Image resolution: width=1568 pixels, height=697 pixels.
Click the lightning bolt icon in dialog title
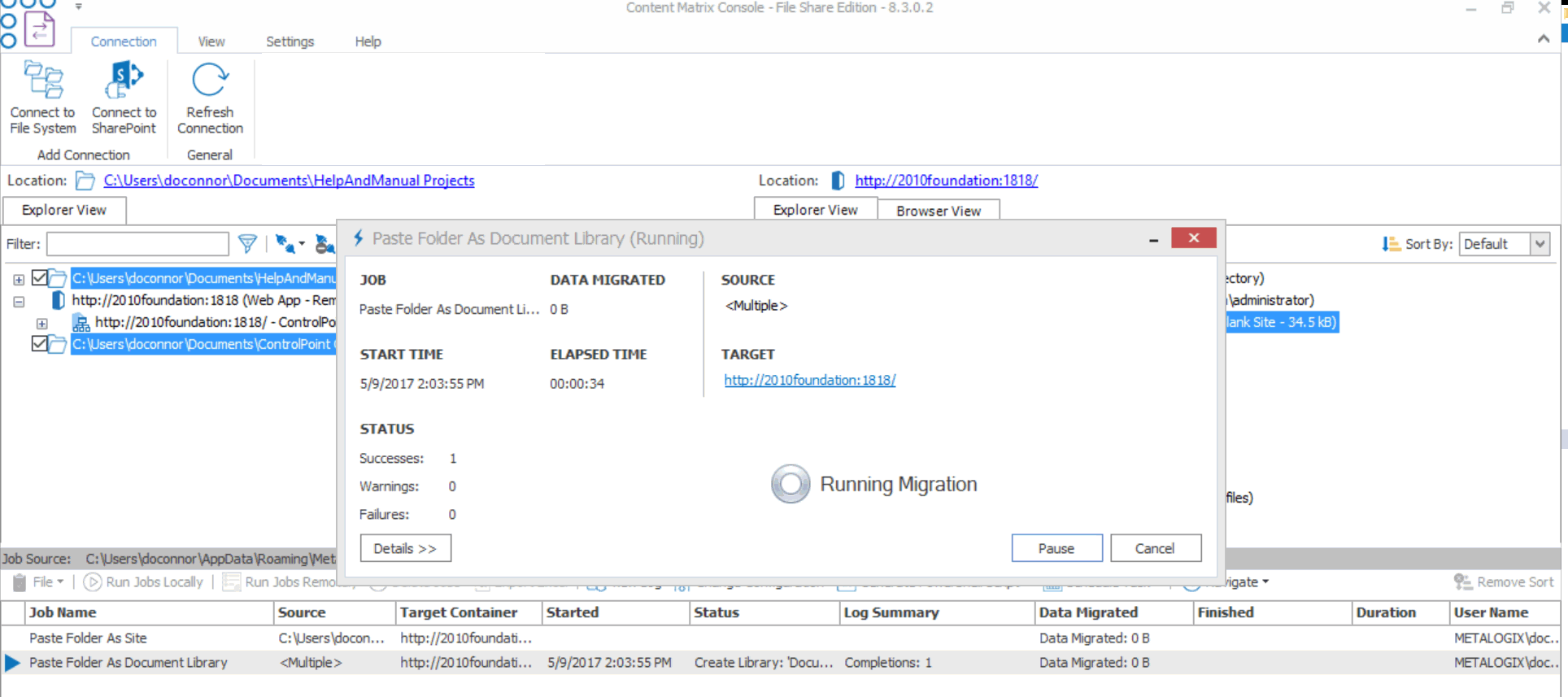[358, 237]
